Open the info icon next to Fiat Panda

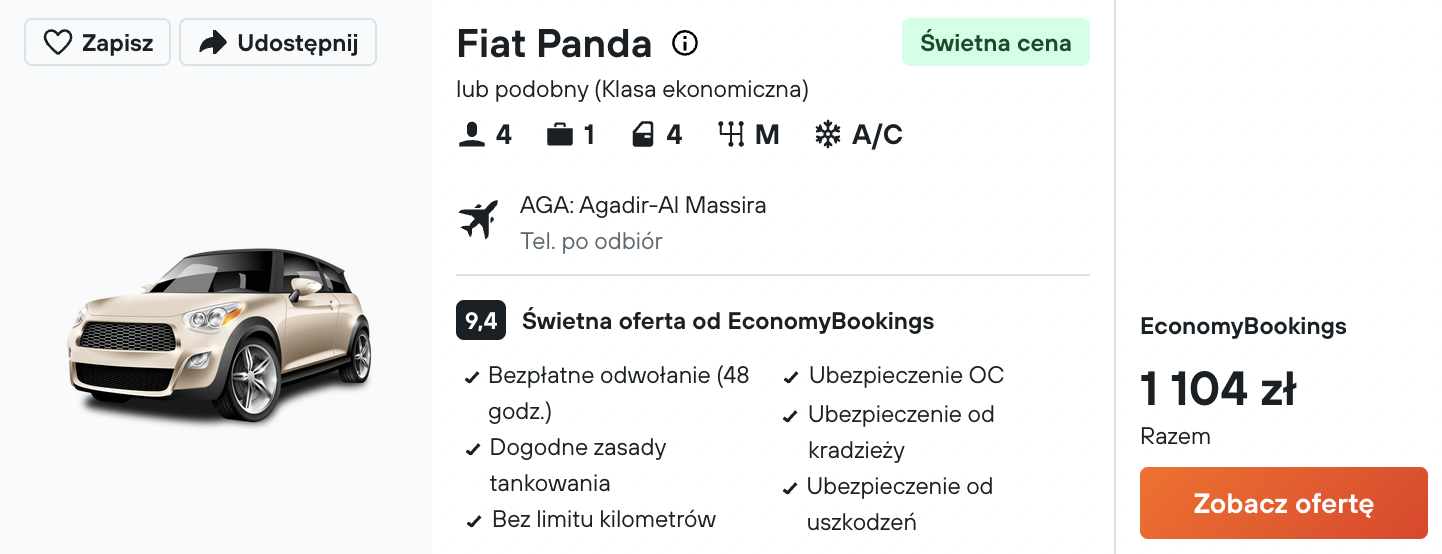coord(685,43)
